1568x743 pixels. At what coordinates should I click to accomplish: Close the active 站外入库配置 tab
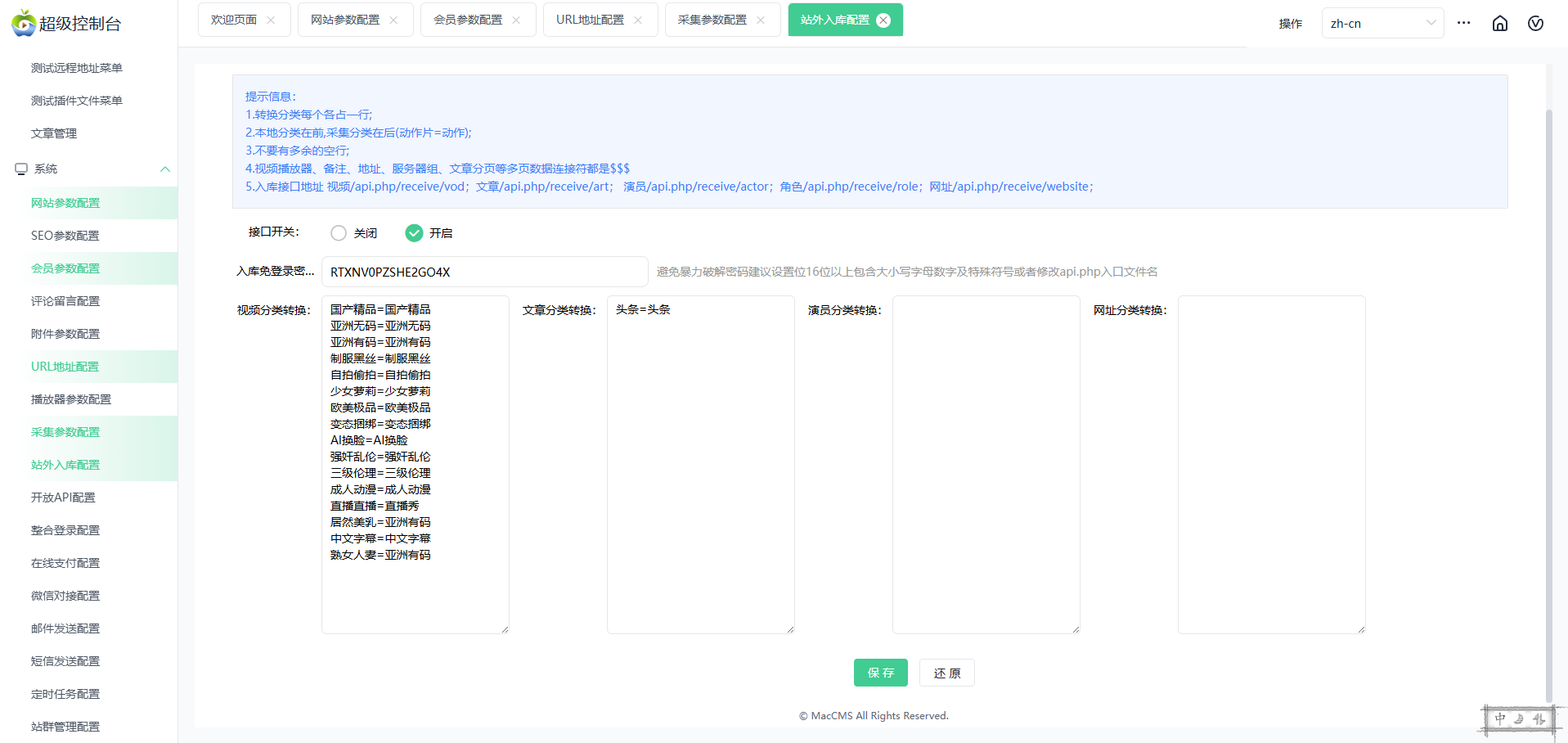[x=883, y=20]
